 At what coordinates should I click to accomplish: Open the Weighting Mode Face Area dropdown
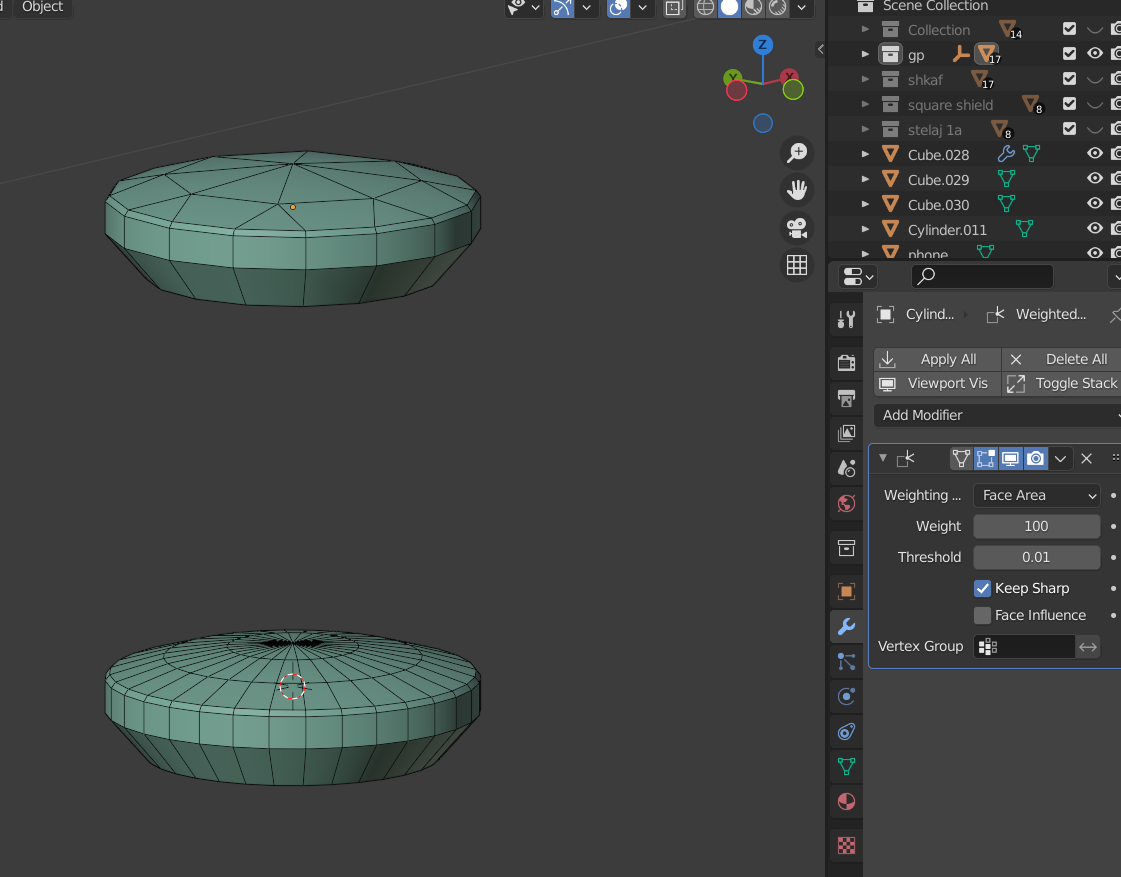click(1037, 495)
